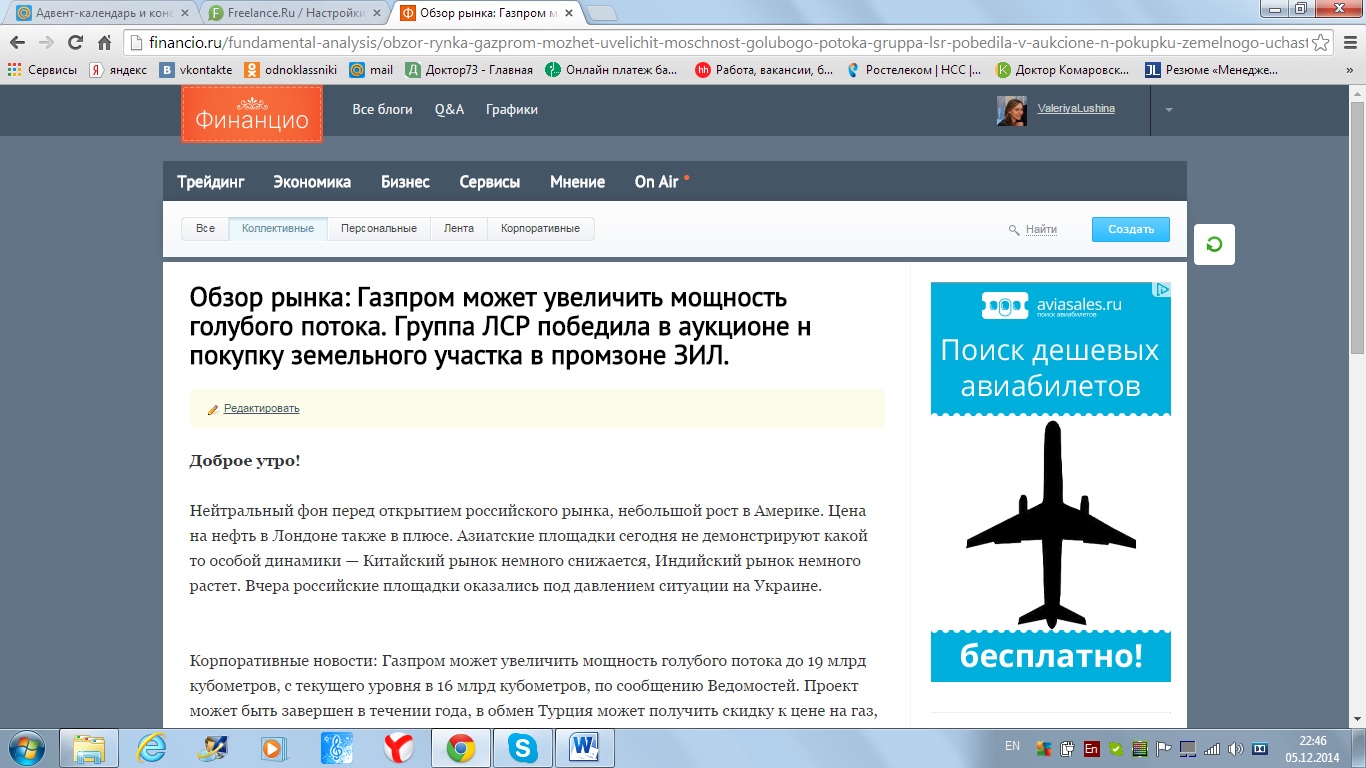Click the Создать button
The height and width of the screenshot is (768, 1366).
1131,229
